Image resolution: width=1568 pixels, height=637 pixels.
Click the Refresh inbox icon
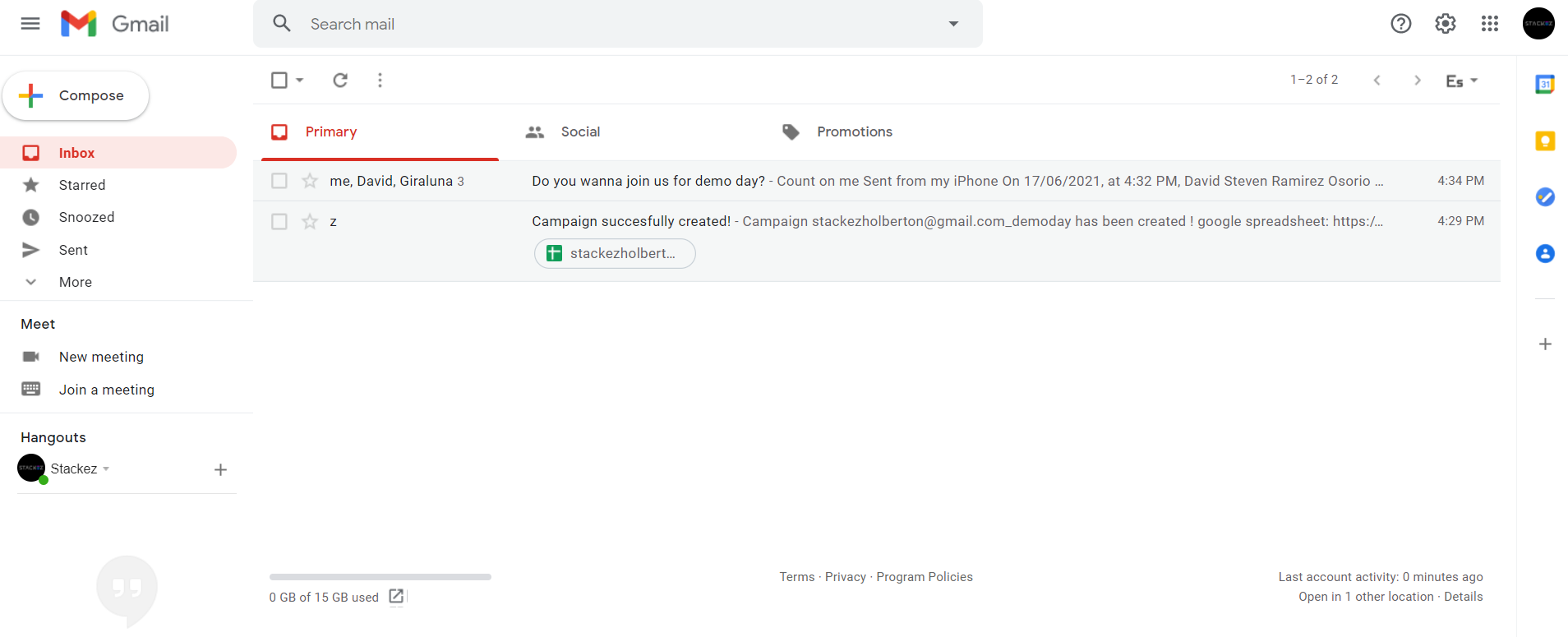click(x=340, y=81)
